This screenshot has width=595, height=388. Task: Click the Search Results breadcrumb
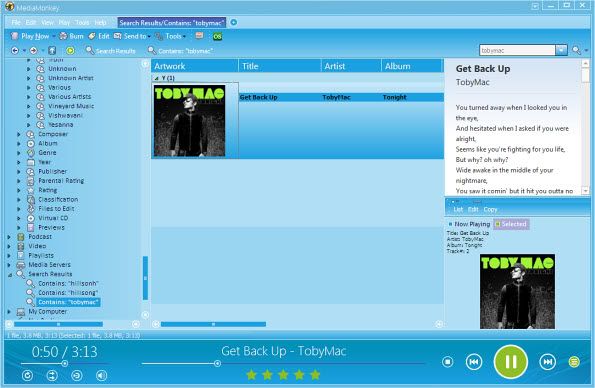tap(110, 50)
